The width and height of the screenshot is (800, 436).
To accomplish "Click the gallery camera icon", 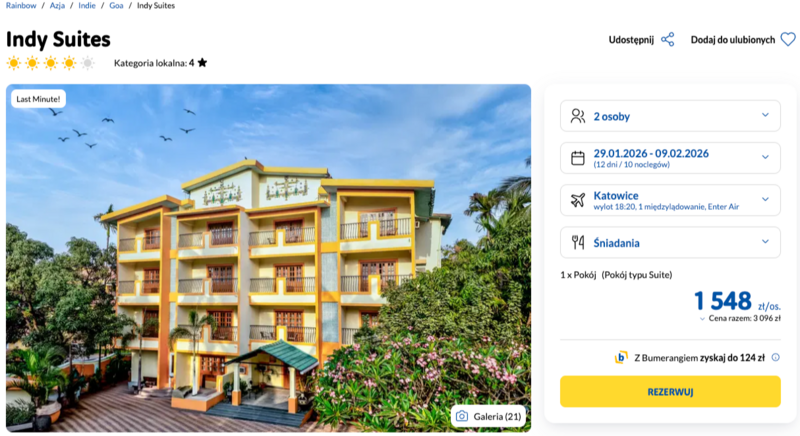I will click(462, 416).
